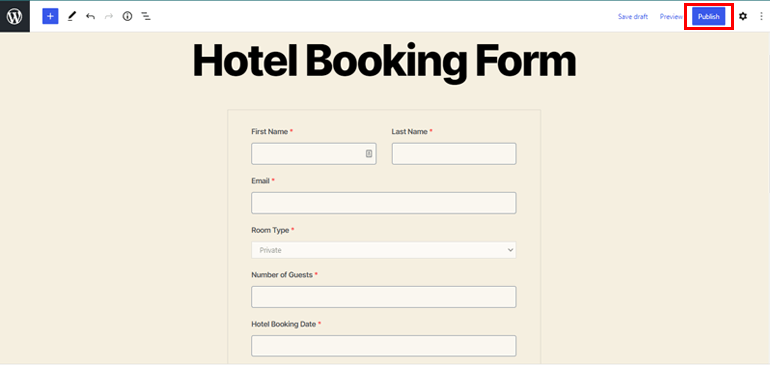Click the redo arrow icon

tap(109, 16)
